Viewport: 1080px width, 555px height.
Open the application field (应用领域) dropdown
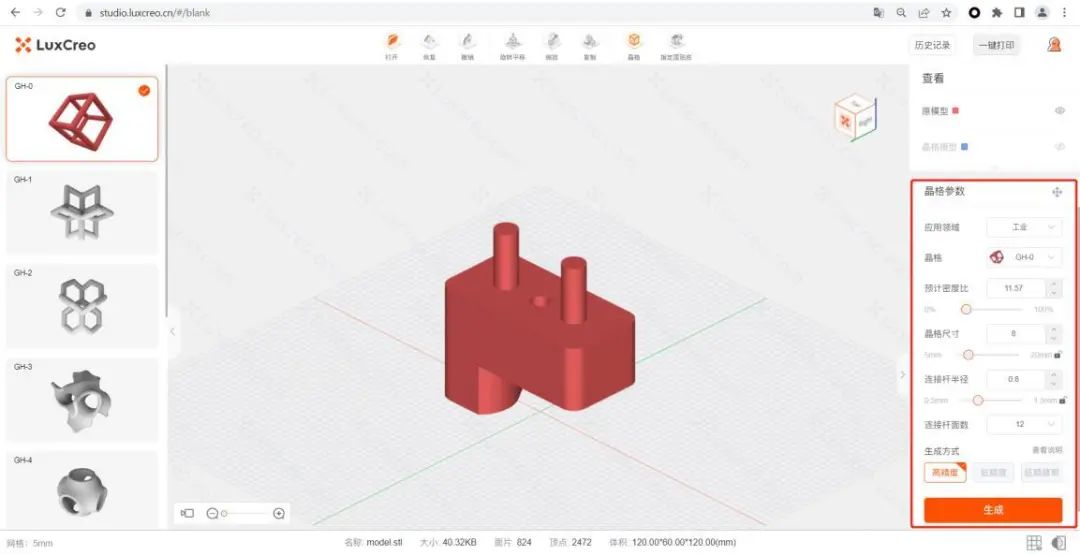1024,227
